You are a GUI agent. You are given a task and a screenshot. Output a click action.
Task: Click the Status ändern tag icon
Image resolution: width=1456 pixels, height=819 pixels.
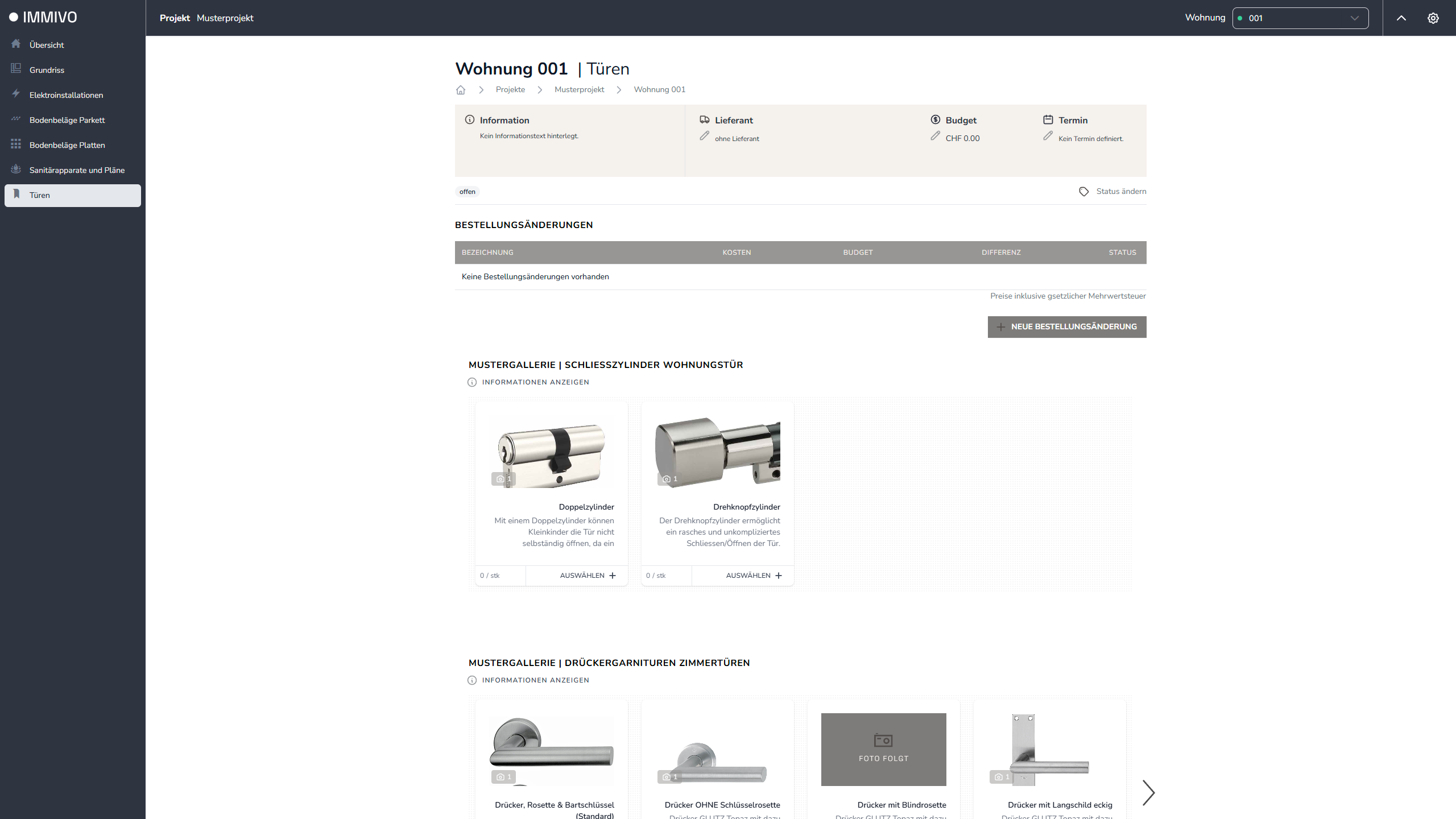point(1083,192)
